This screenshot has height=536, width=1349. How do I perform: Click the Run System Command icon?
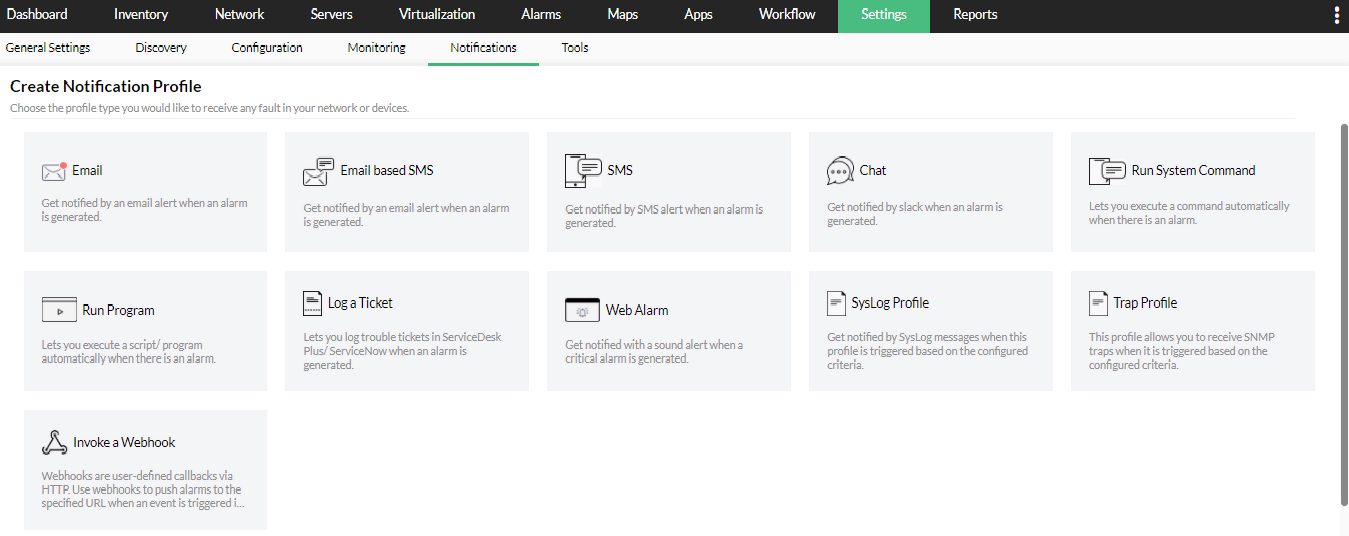1107,171
